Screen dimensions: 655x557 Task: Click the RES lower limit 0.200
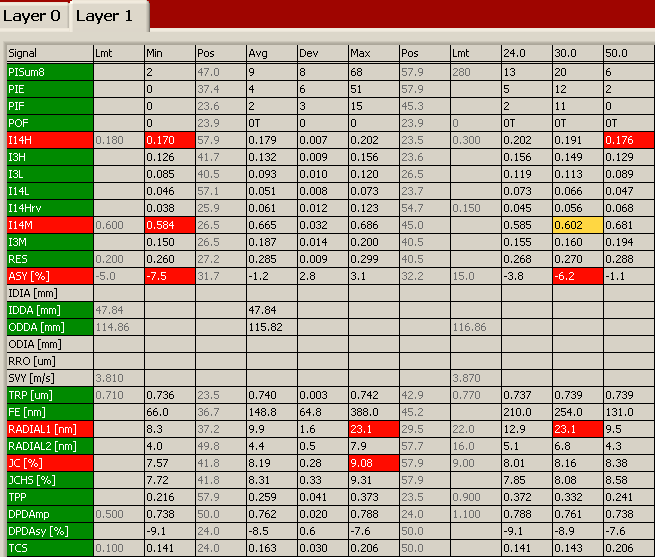(x=119, y=259)
